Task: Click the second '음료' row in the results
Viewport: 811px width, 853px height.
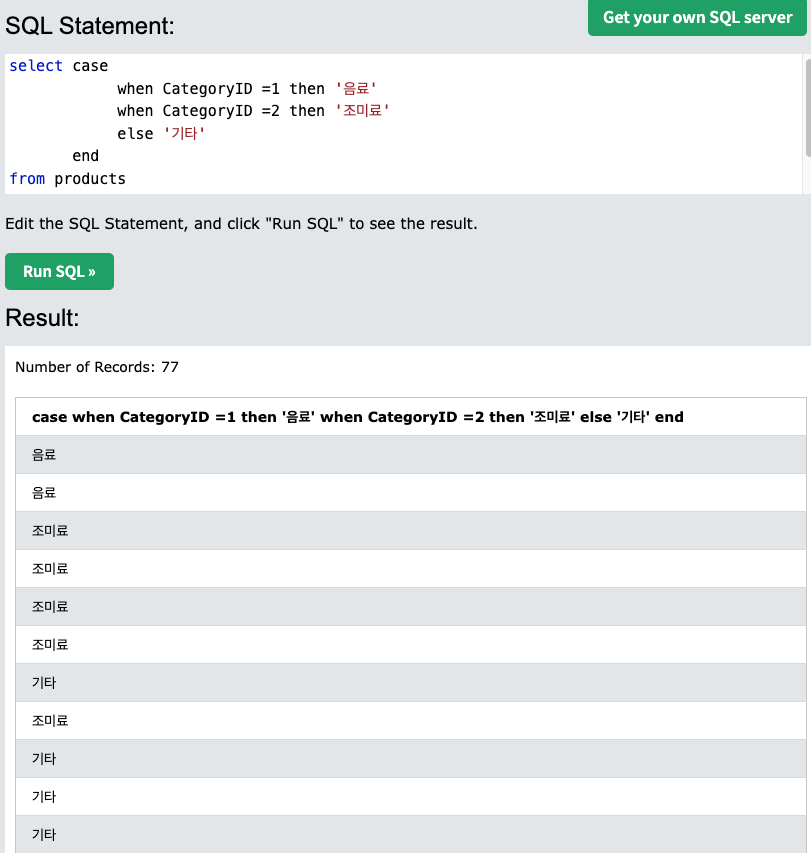Action: coord(44,492)
